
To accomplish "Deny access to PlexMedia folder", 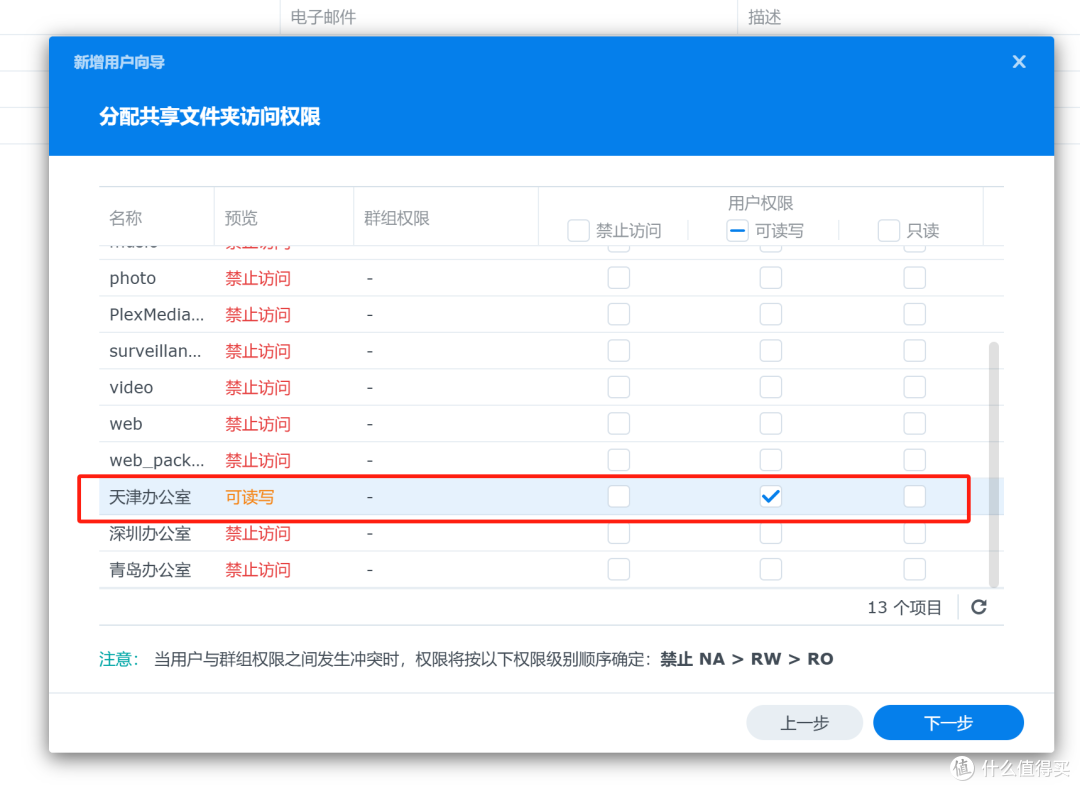I will point(619,315).
